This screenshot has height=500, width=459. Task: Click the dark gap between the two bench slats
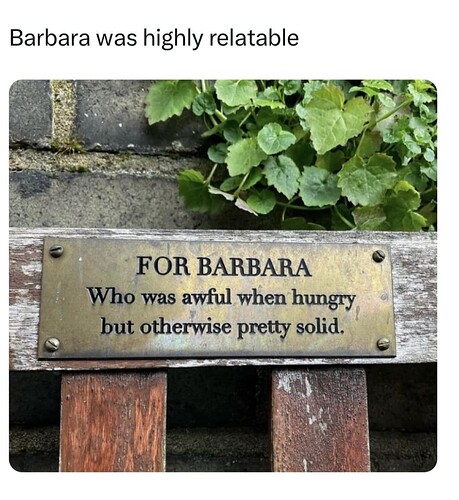click(219, 420)
